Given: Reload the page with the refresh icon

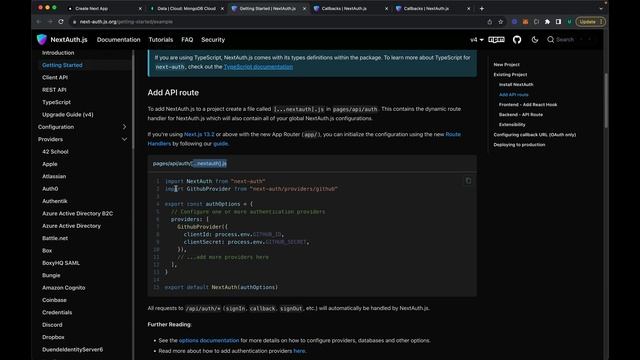Looking at the screenshot, I should [x=61, y=22].
